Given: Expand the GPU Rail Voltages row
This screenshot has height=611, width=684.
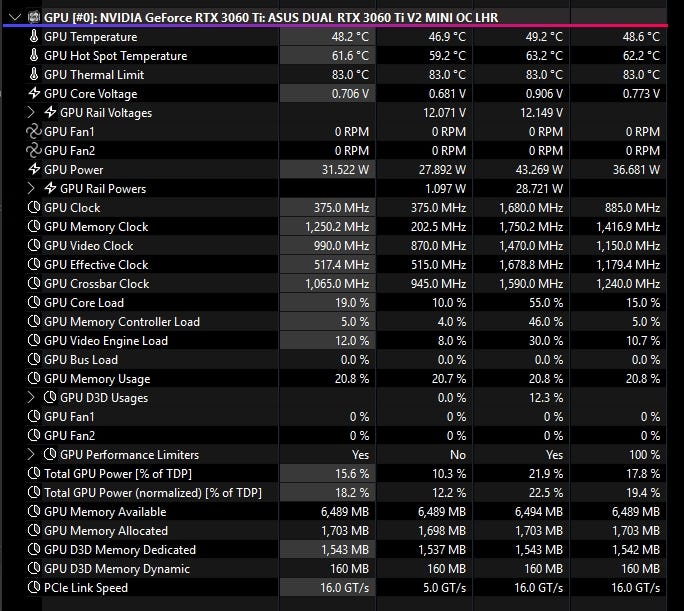Looking at the screenshot, I should coord(31,112).
